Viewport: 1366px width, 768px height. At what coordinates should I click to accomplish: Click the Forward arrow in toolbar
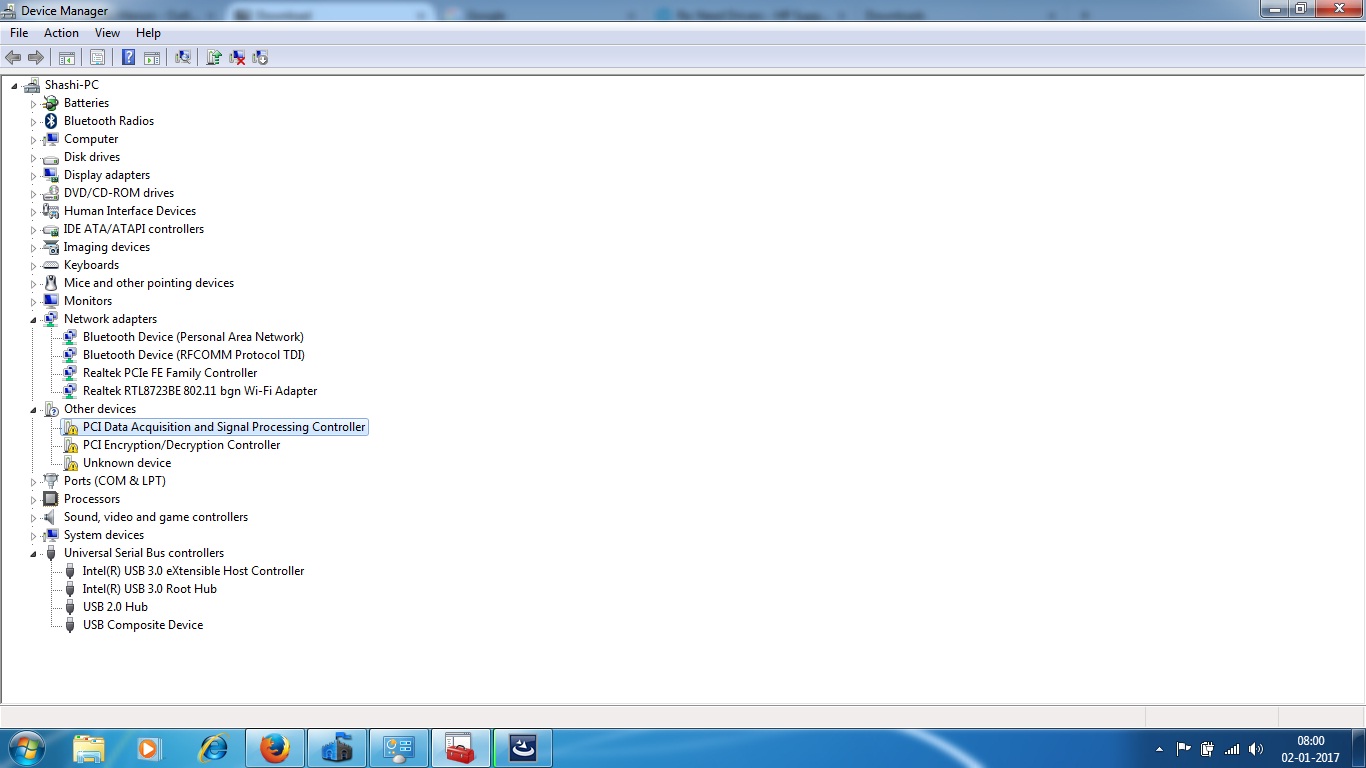(x=36, y=58)
